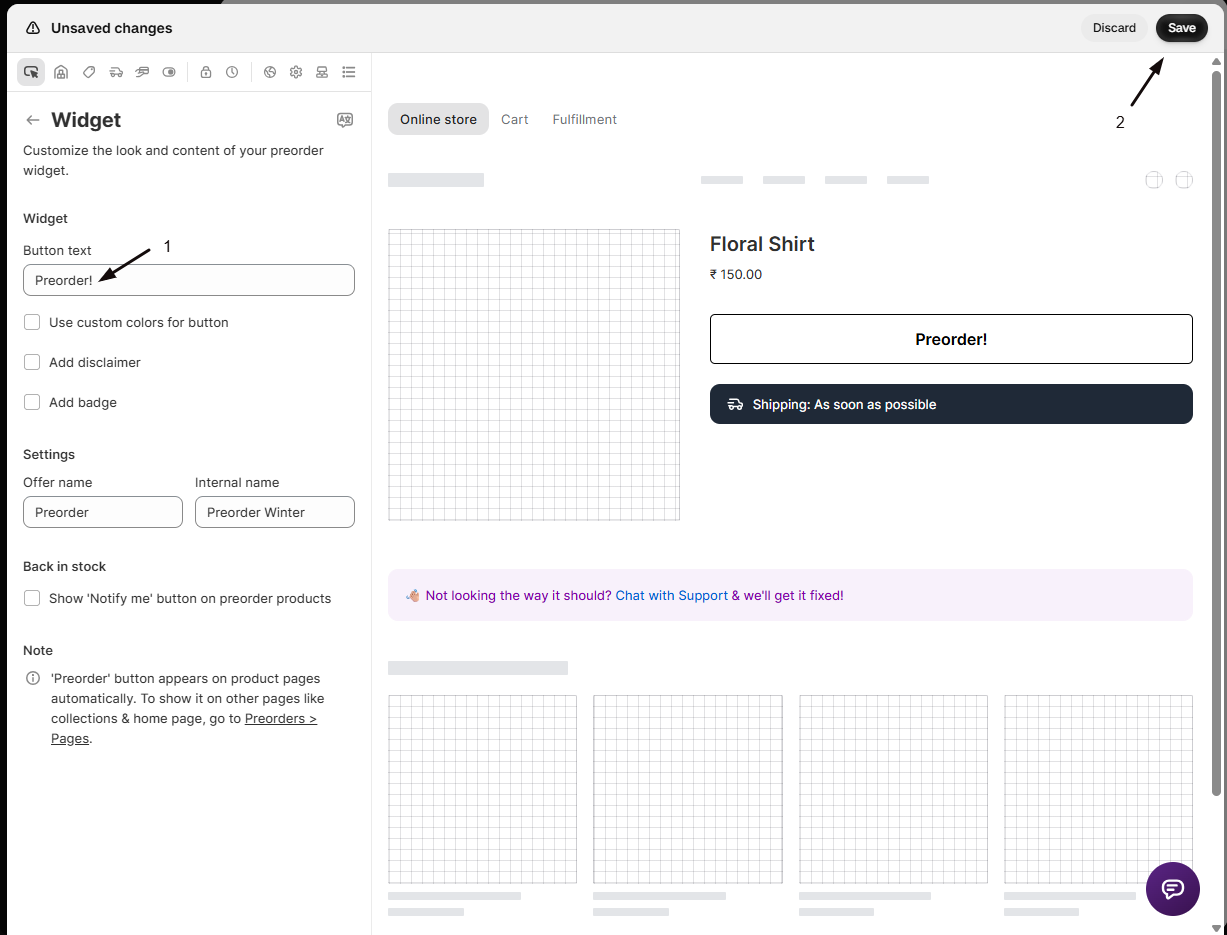
Task: Click the clock schedule icon in the toolbar
Action: click(232, 72)
